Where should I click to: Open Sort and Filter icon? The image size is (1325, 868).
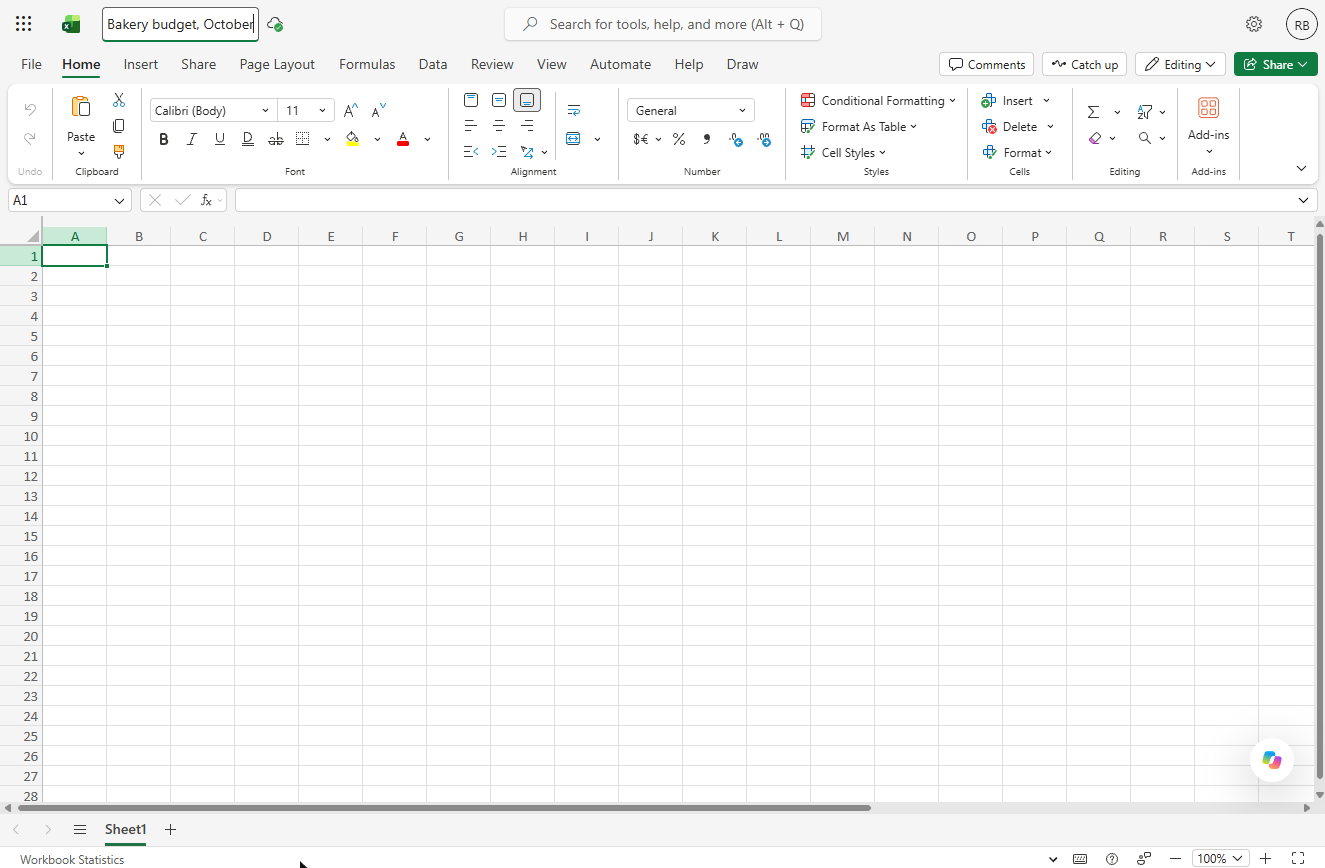point(1145,112)
